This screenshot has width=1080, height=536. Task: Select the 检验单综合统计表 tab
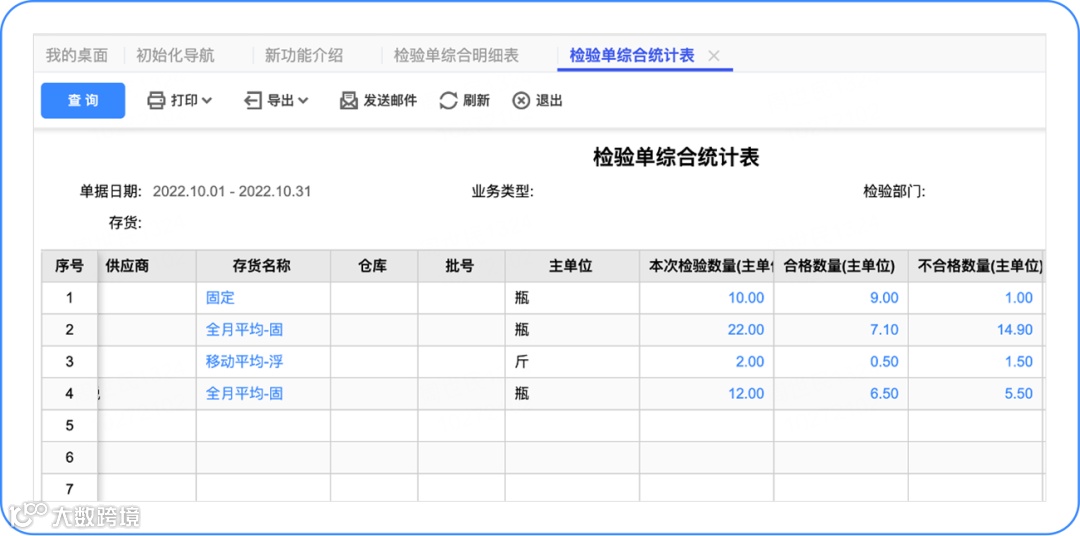click(x=632, y=56)
